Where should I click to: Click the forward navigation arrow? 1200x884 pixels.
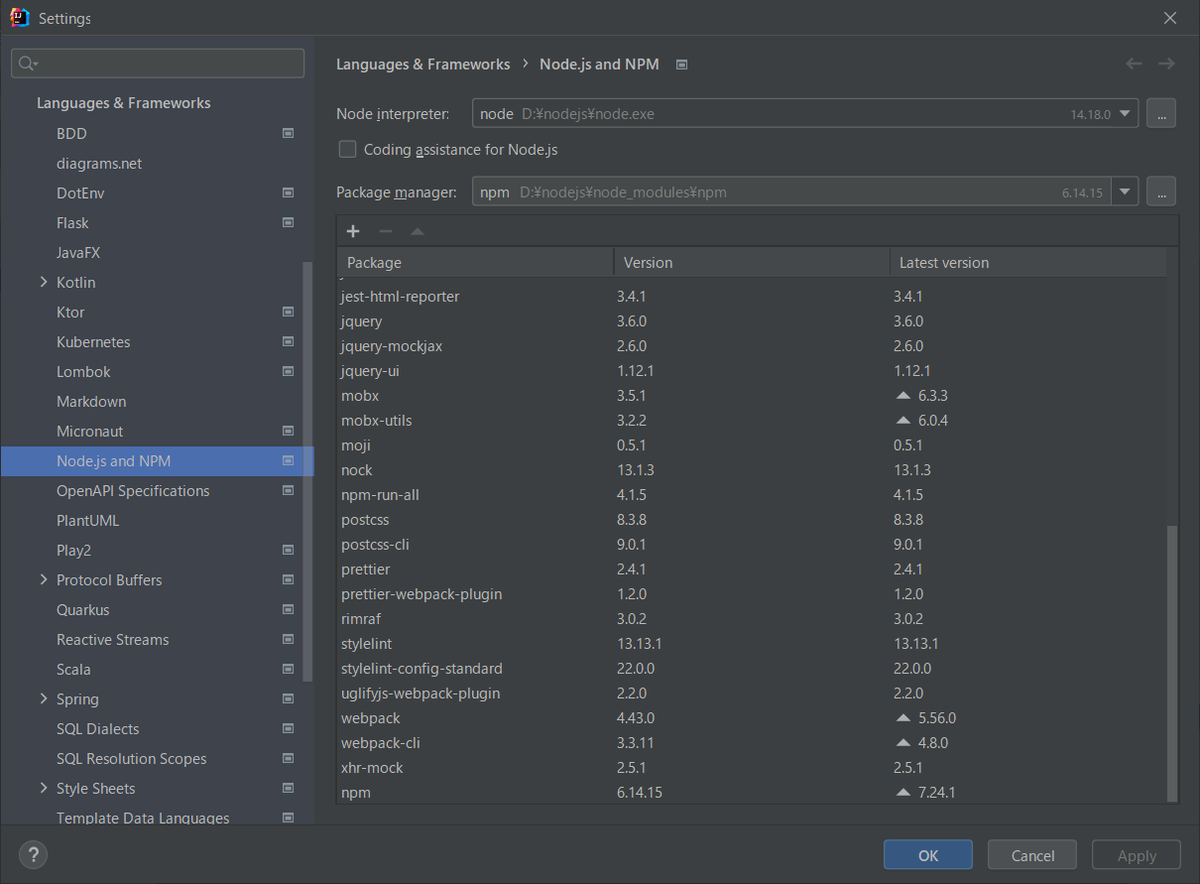coord(1166,63)
